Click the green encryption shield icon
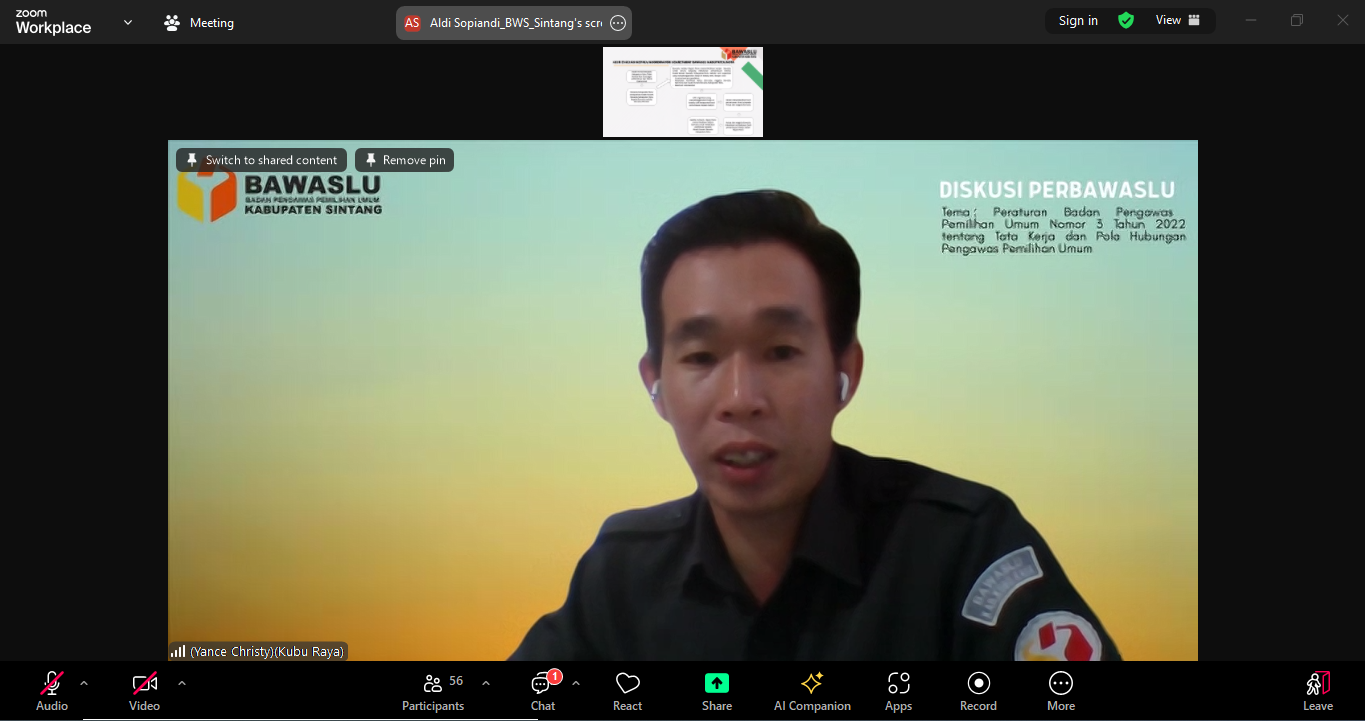This screenshot has width=1365, height=721. click(x=1126, y=21)
